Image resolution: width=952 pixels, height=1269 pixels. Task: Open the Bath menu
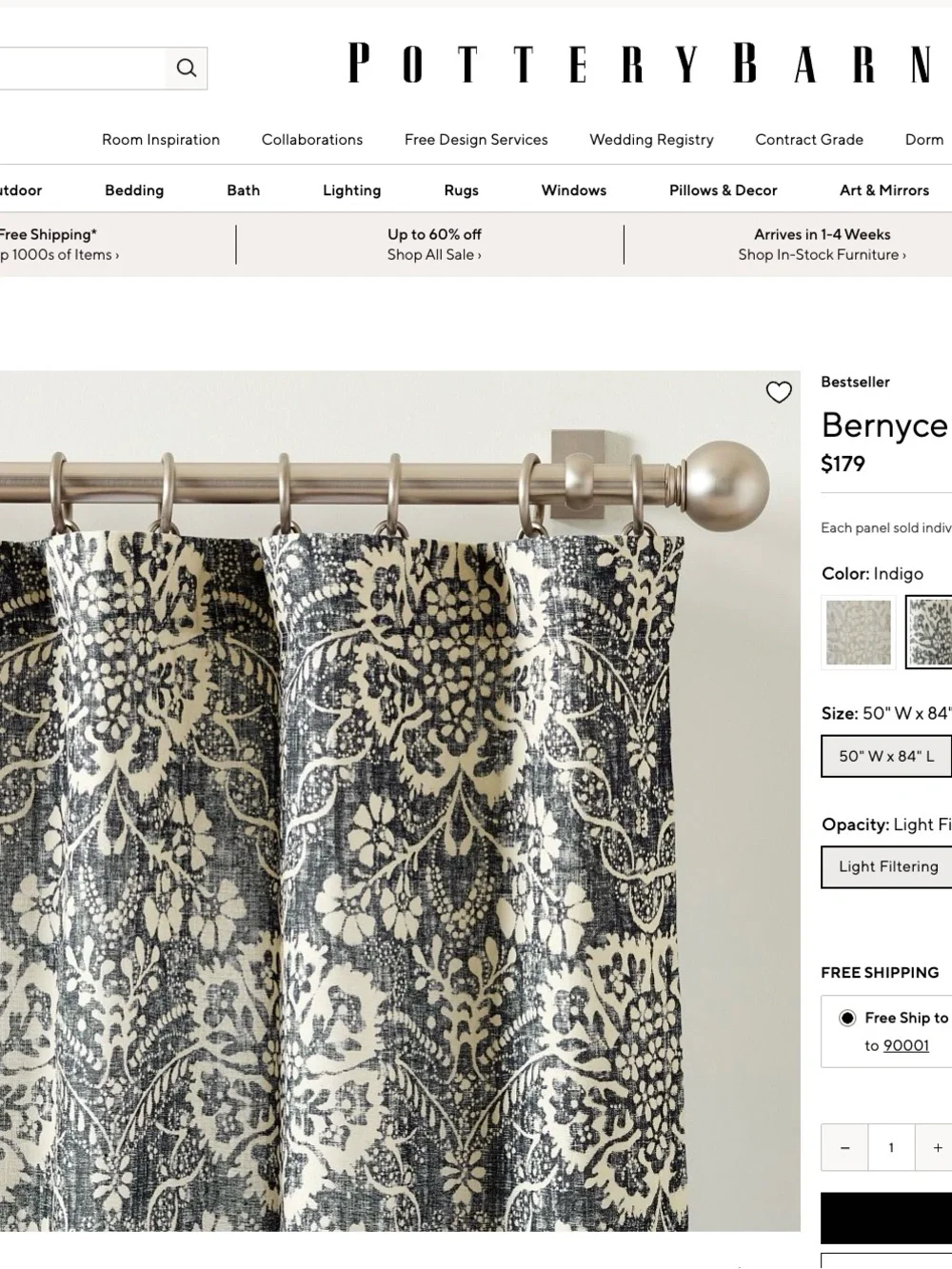point(244,190)
